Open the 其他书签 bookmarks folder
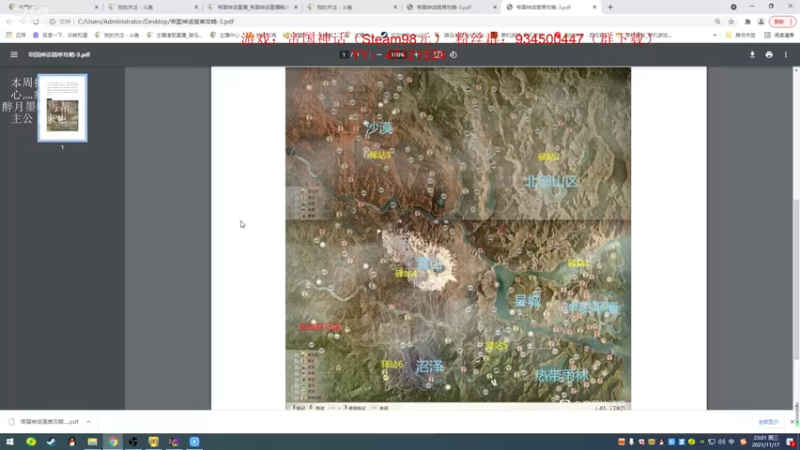Image resolution: width=800 pixels, height=450 pixels. pyautogui.click(x=742, y=35)
